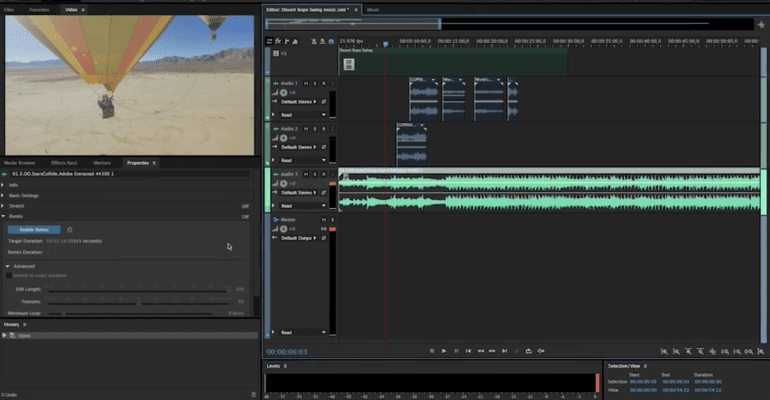Open the Levels panel menu icon
Image resolution: width=770 pixels, height=400 pixels.
tap(285, 366)
